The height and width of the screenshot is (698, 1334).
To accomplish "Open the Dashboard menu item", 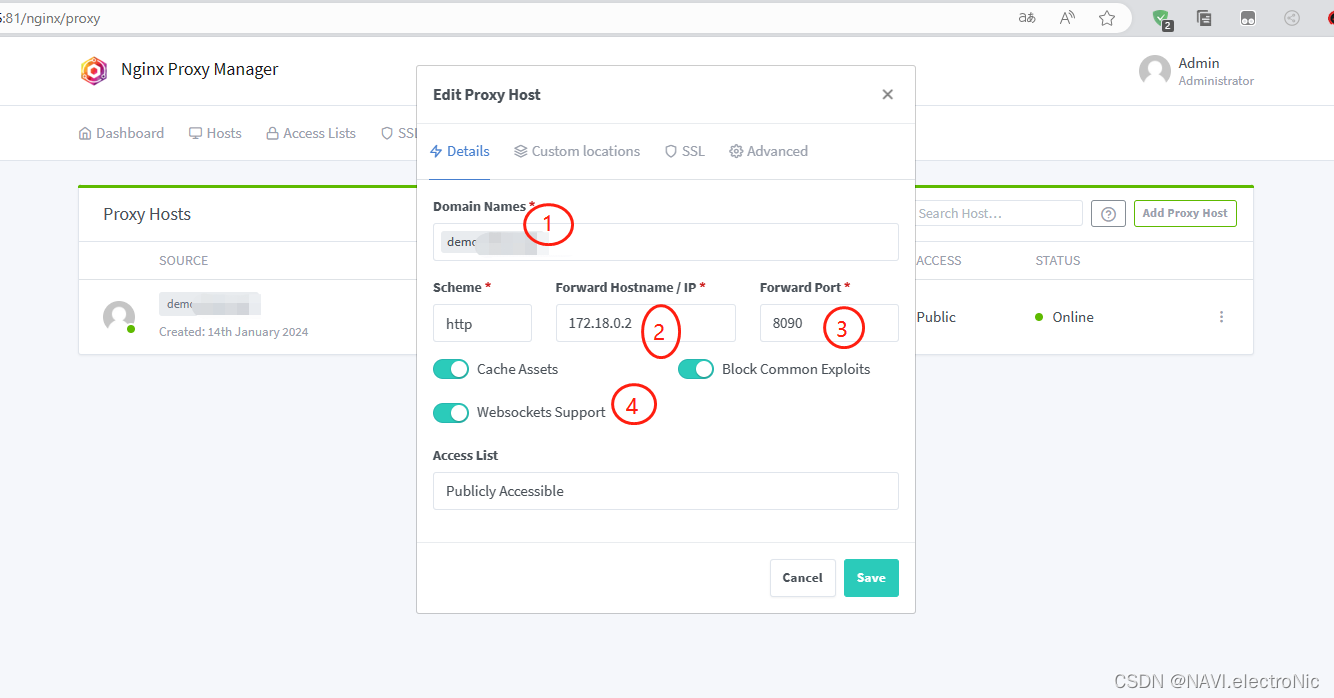I will pos(121,133).
